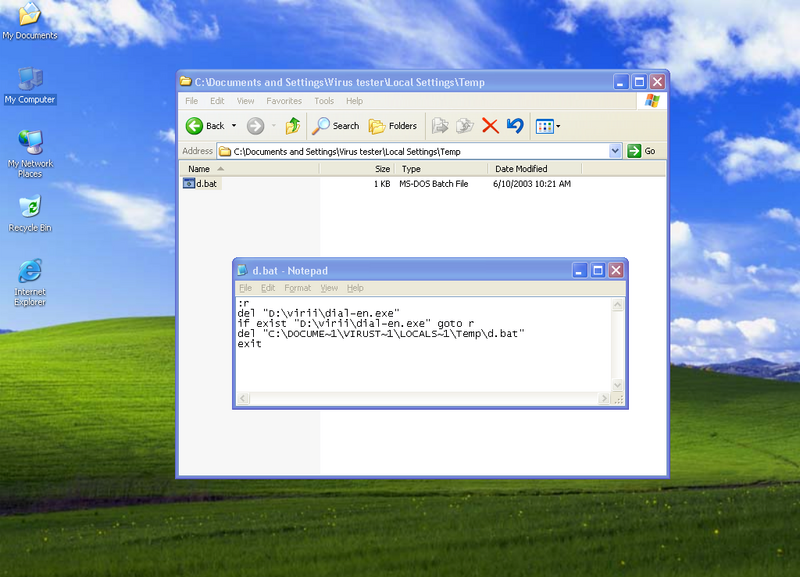
Task: Sort by Size column header
Action: (357, 169)
